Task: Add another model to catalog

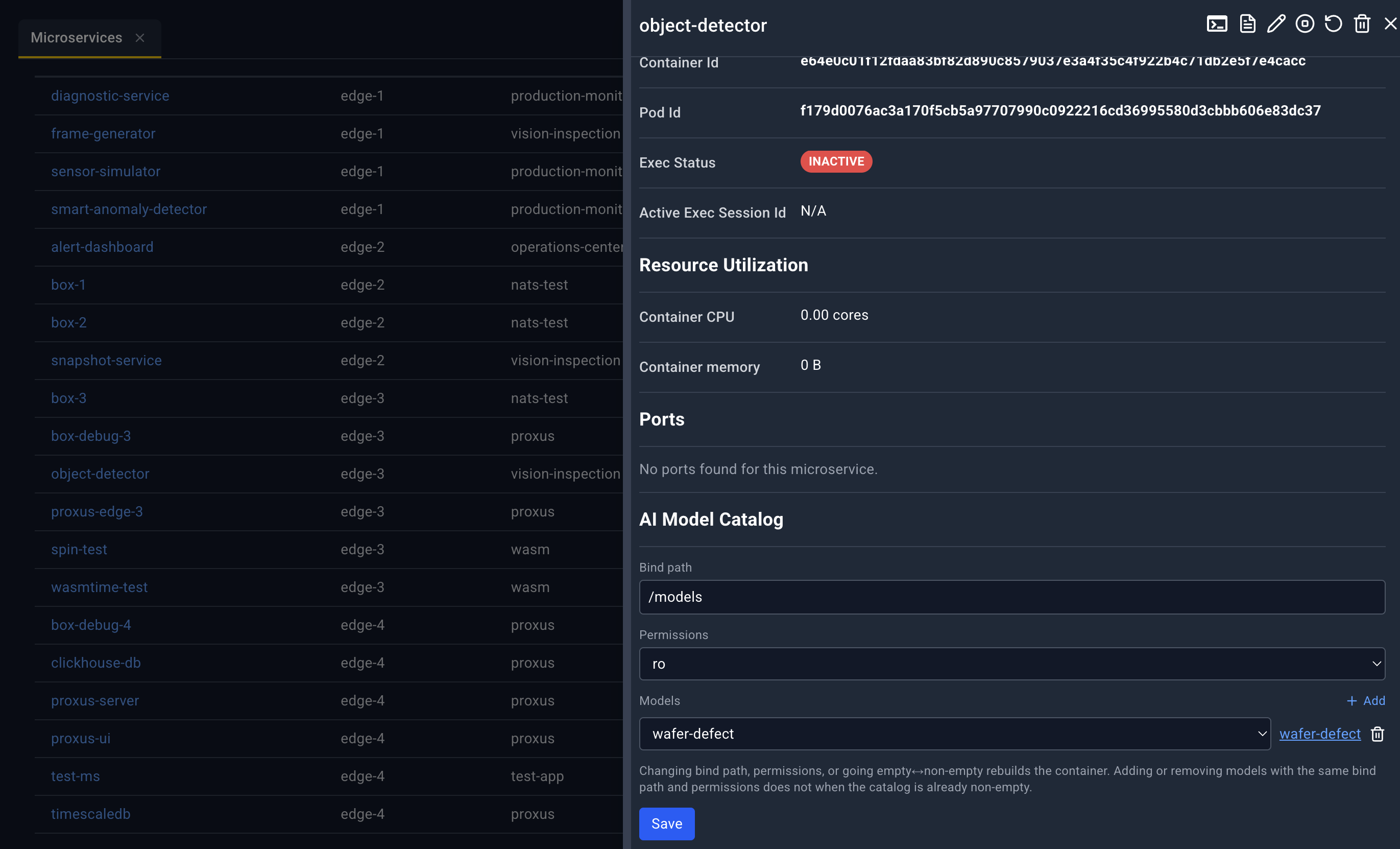Action: [x=1365, y=700]
